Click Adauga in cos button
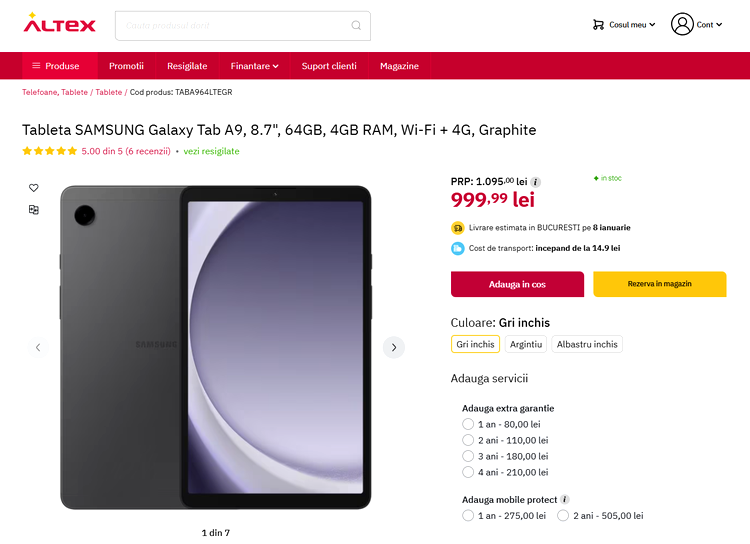Image resolution: width=750 pixels, height=544 pixels. pos(517,284)
